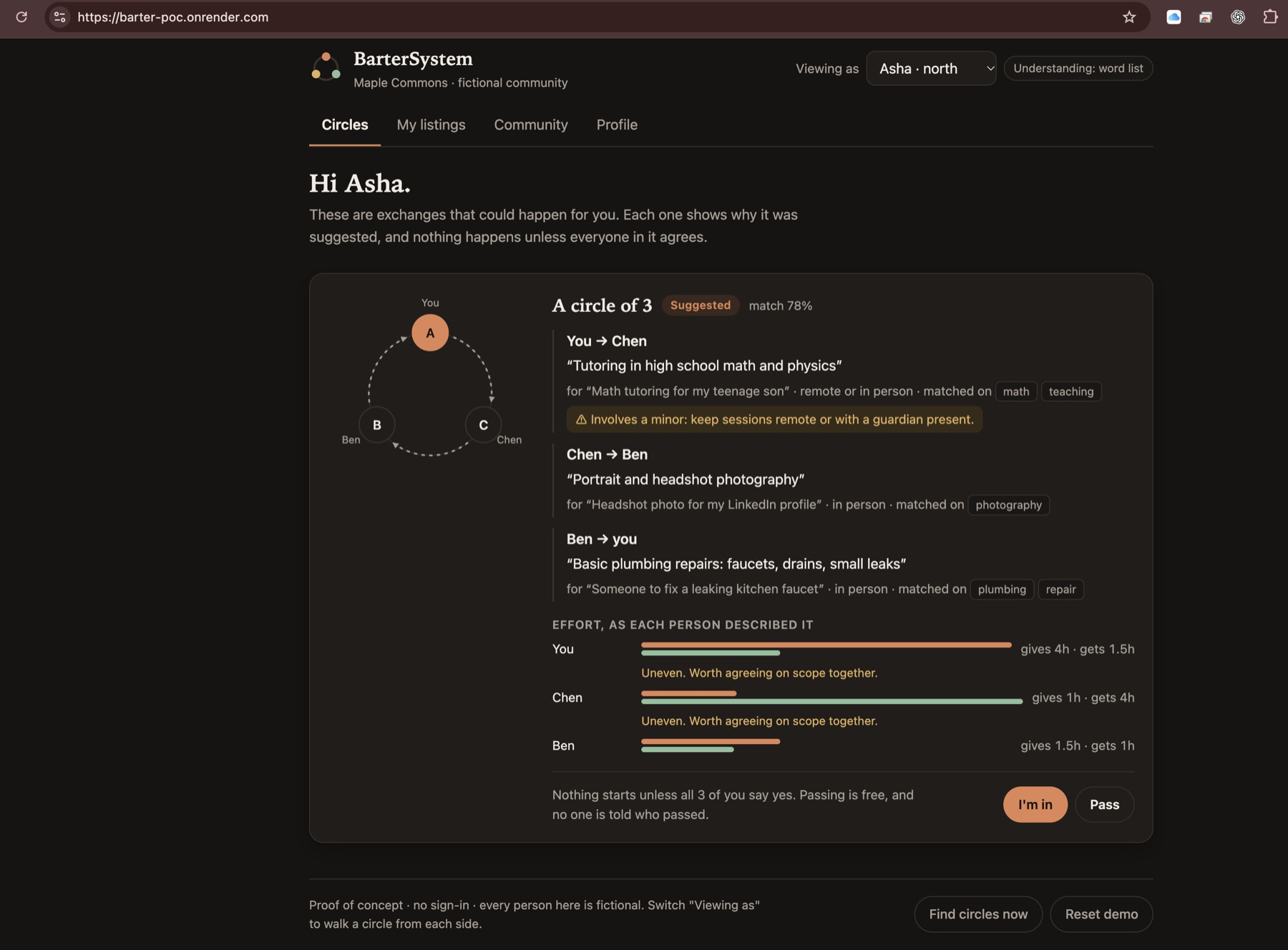
Task: Select node A labeled You in circle diagram
Action: 430,333
